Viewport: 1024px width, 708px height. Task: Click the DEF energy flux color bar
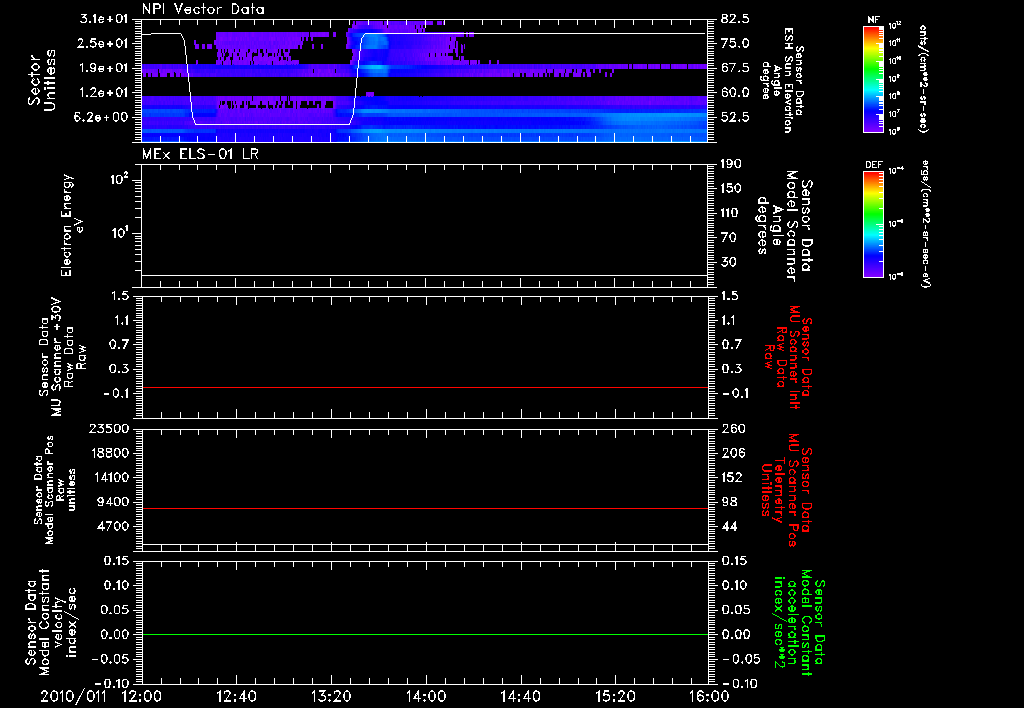pos(873,223)
